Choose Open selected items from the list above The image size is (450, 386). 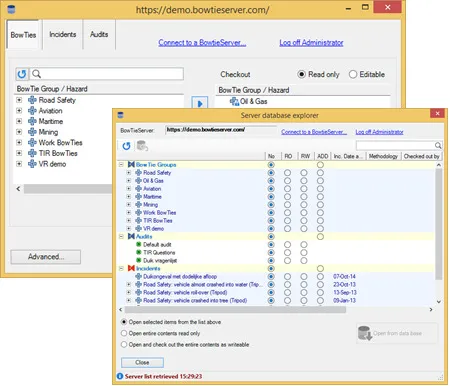point(124,322)
